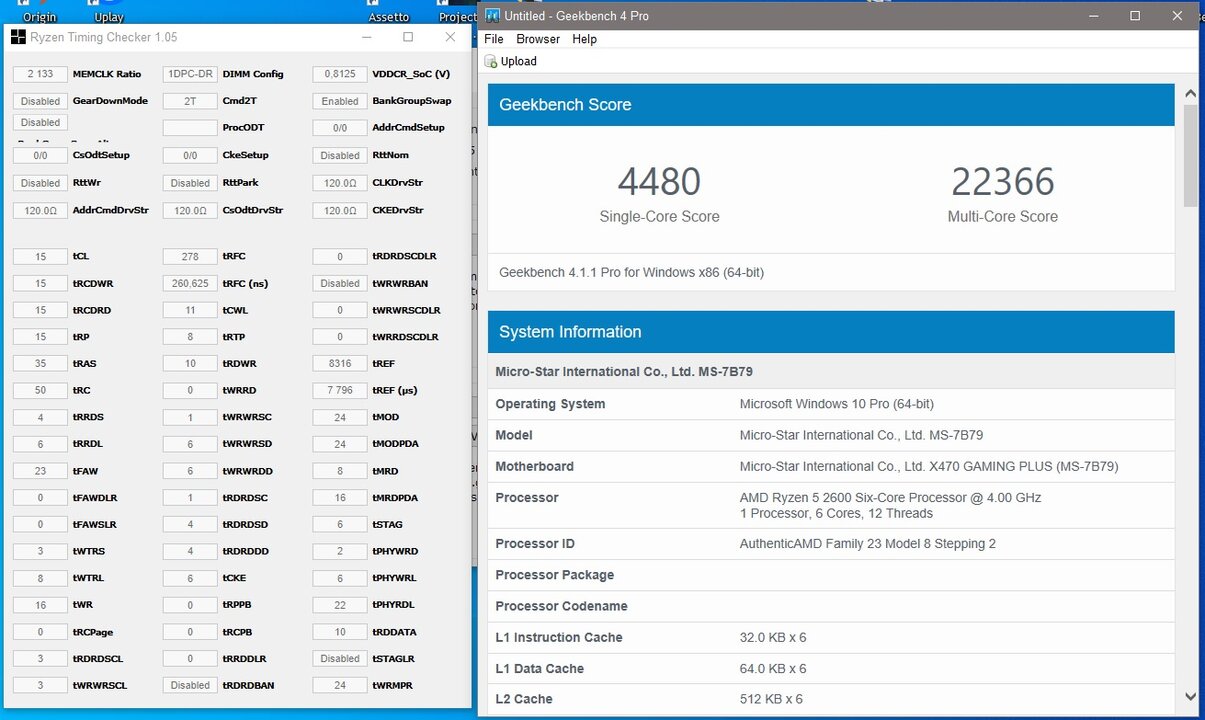Select the Origin desktop shortcut
Image resolution: width=1205 pixels, height=720 pixels.
(x=39, y=12)
